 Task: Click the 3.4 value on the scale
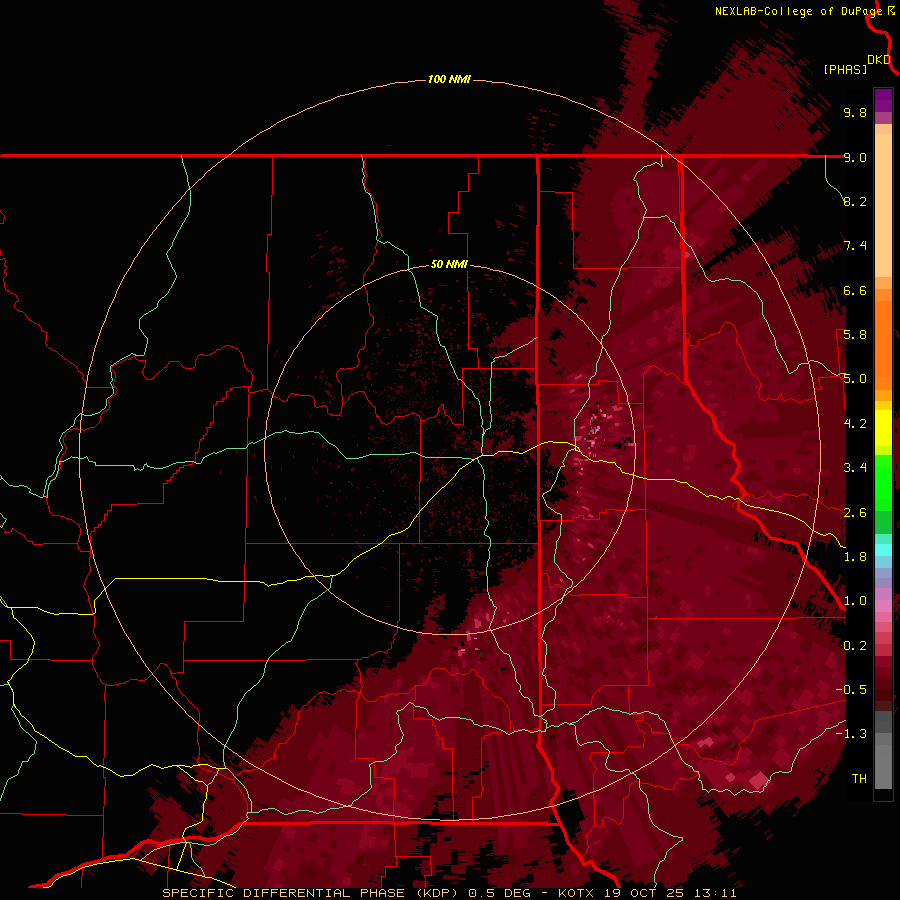[855, 468]
